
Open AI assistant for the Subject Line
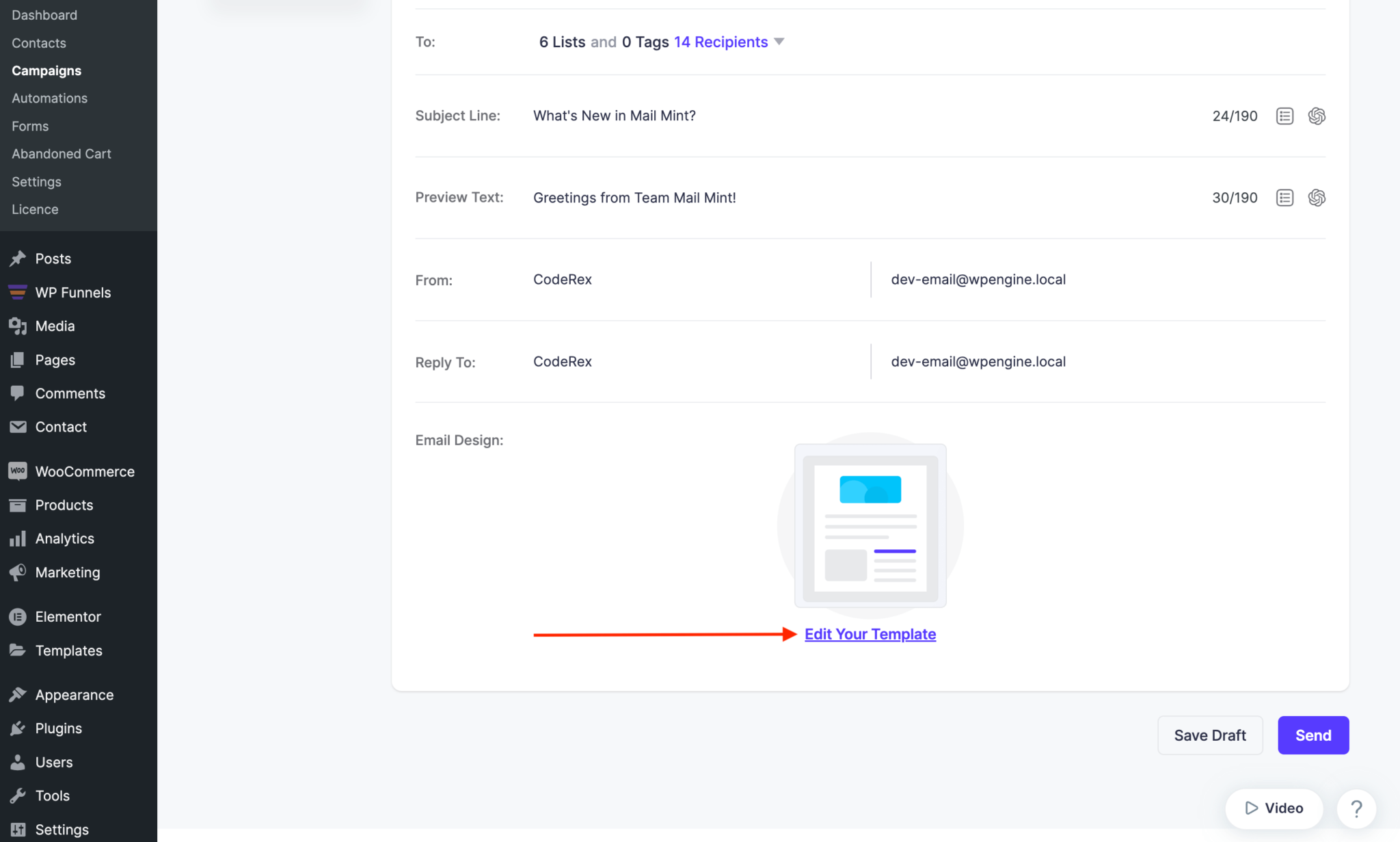click(x=1317, y=116)
